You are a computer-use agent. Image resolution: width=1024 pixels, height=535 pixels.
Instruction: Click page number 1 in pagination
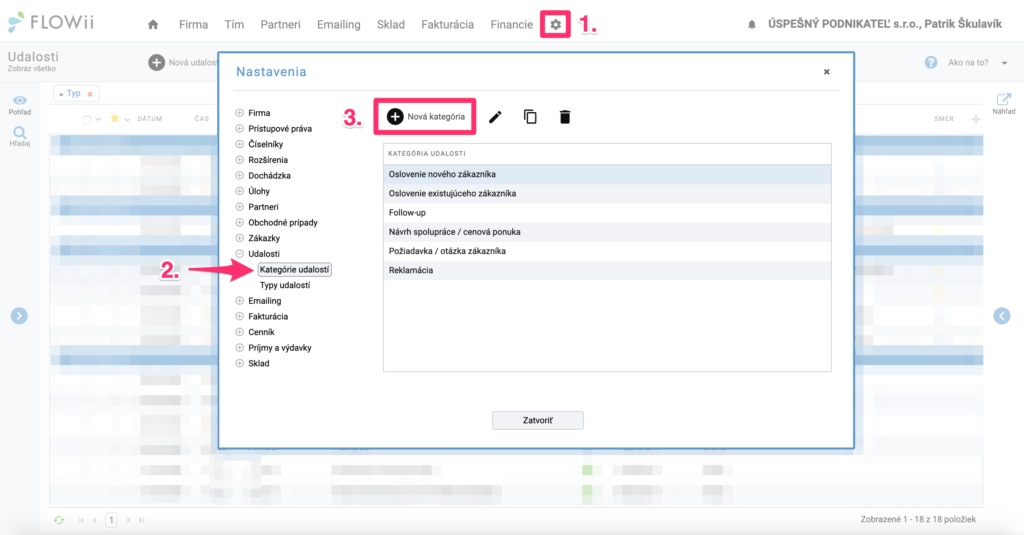(x=111, y=520)
